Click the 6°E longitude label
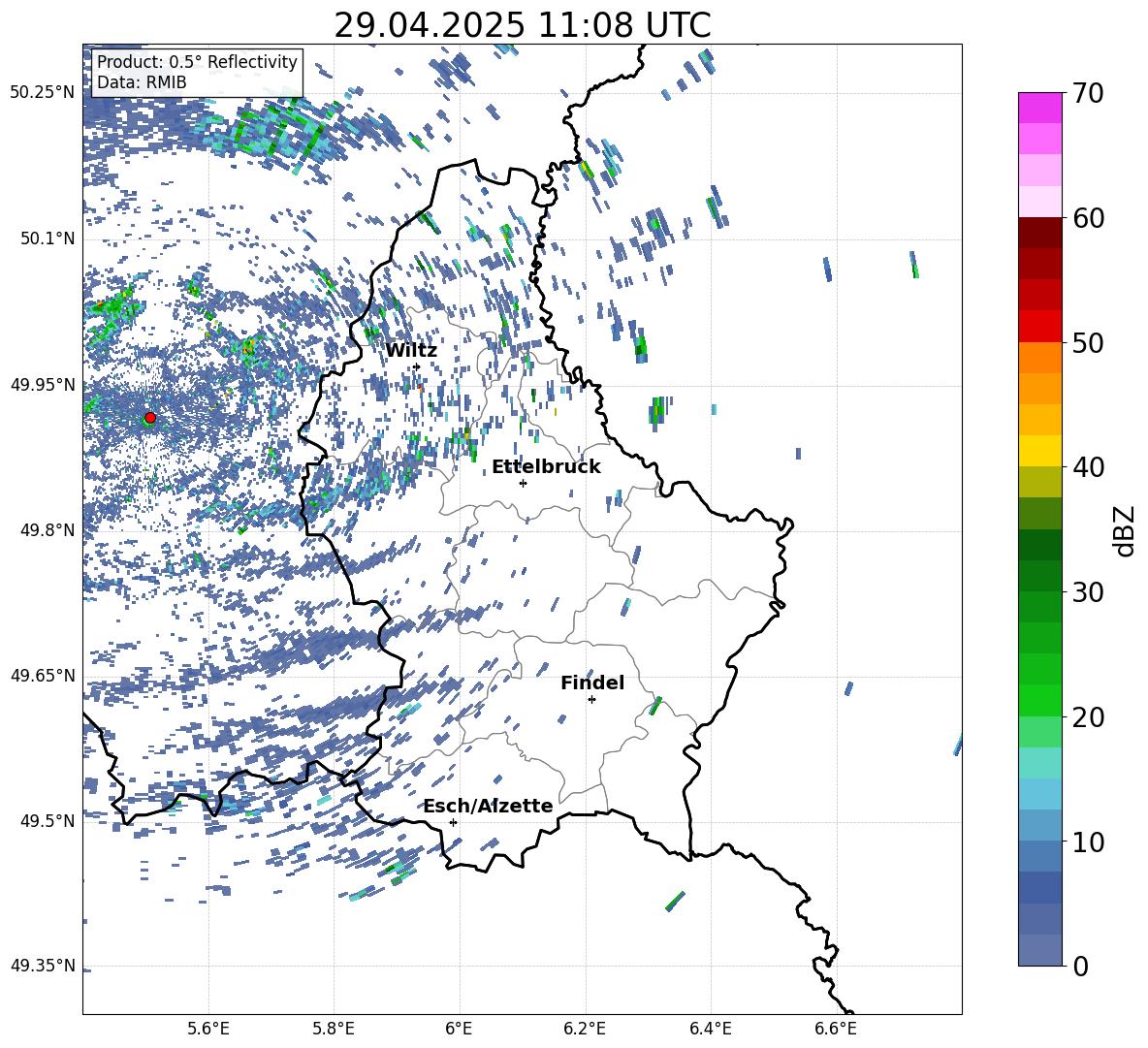 [x=460, y=1029]
